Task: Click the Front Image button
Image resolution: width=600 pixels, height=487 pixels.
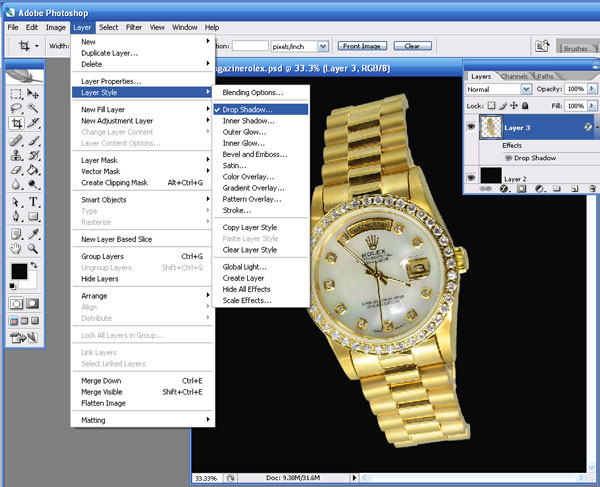Action: click(362, 46)
